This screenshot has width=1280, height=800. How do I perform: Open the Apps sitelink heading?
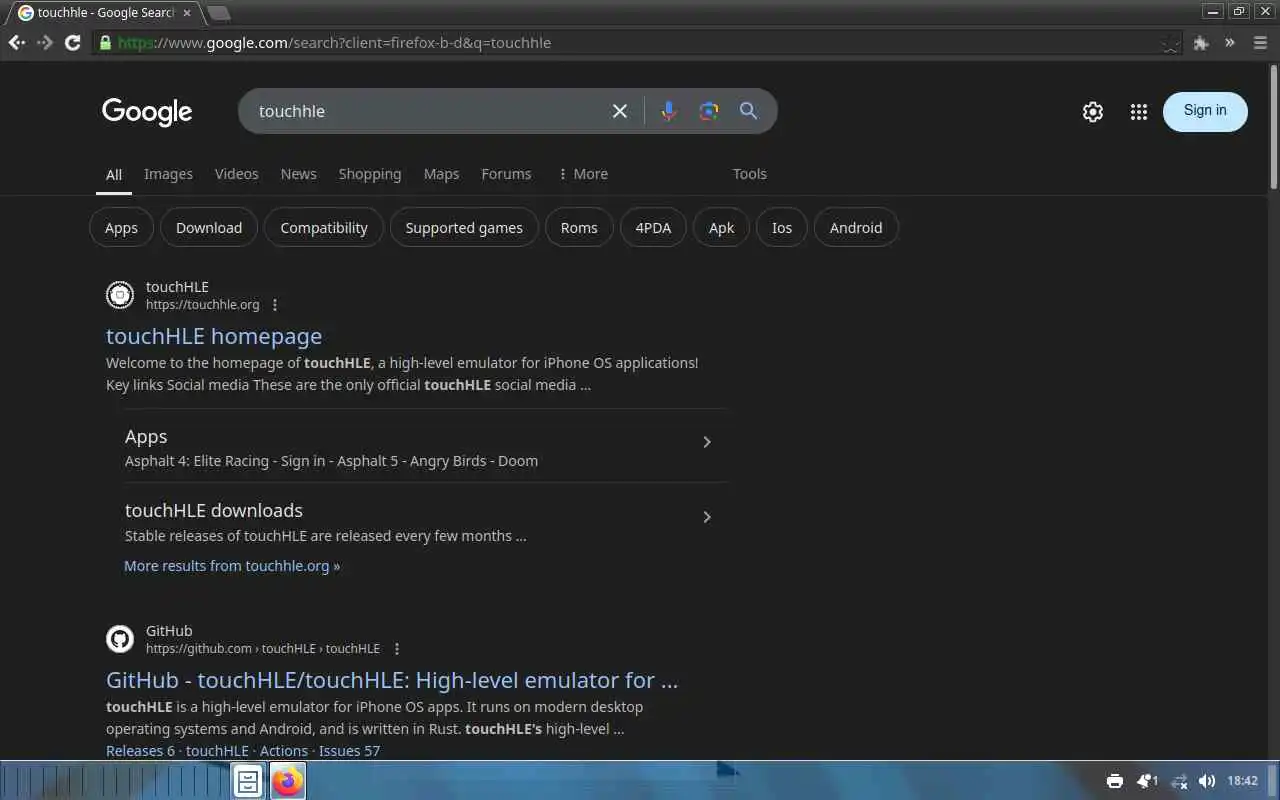(146, 437)
